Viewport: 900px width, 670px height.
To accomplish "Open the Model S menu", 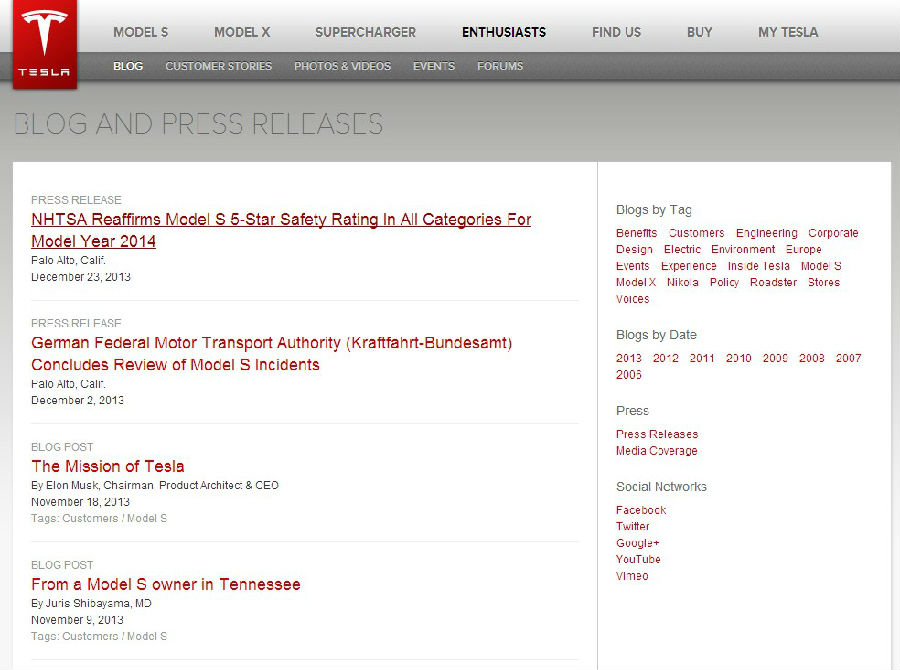I will point(141,32).
